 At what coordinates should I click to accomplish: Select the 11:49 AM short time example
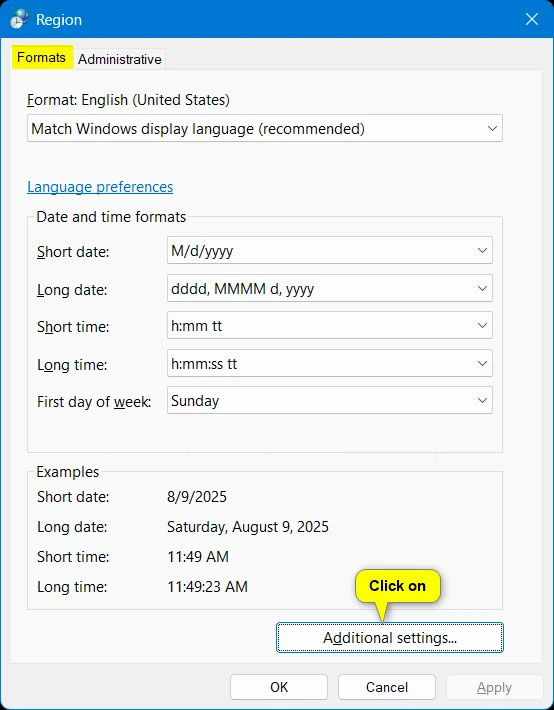click(x=198, y=556)
